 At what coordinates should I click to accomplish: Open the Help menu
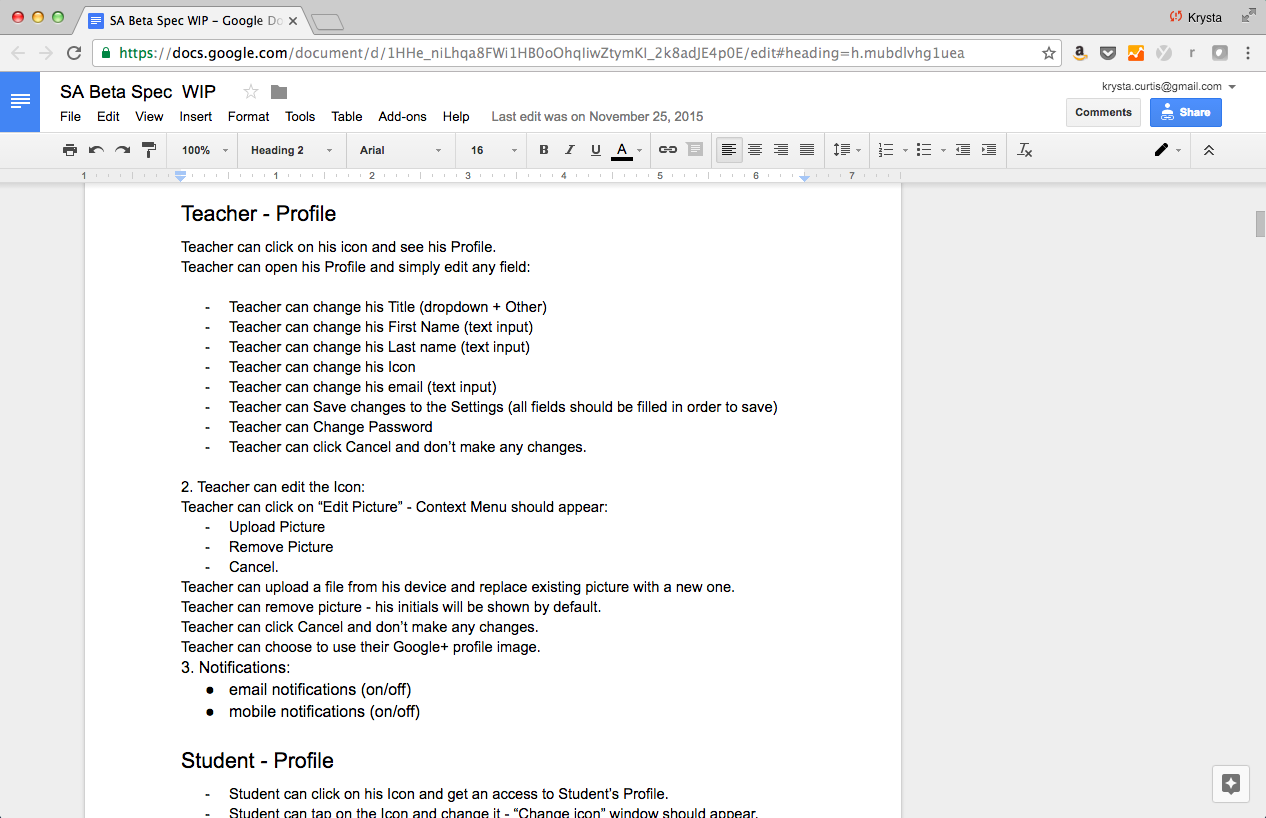click(x=456, y=116)
